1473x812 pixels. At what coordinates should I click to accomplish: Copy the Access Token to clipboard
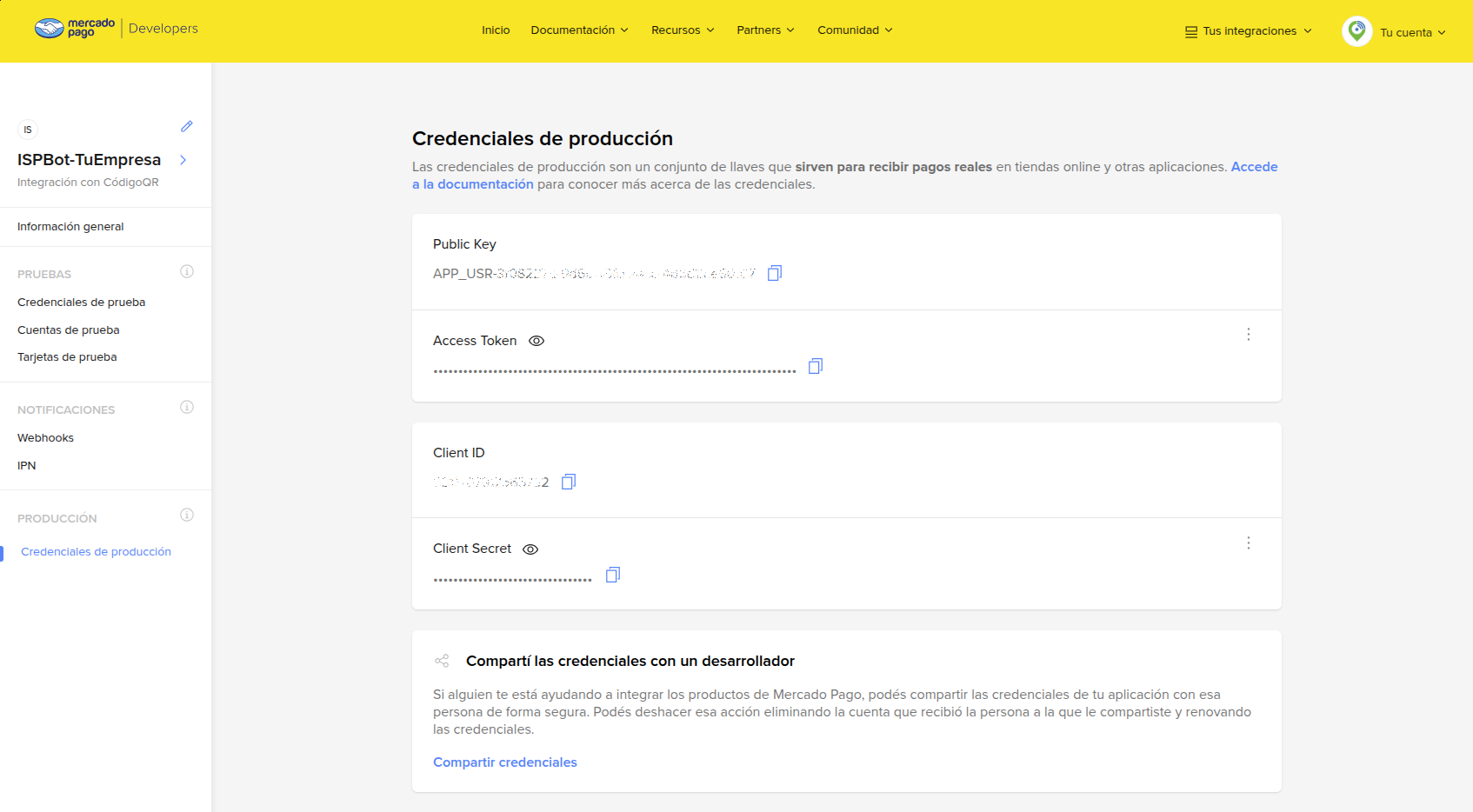coord(815,366)
